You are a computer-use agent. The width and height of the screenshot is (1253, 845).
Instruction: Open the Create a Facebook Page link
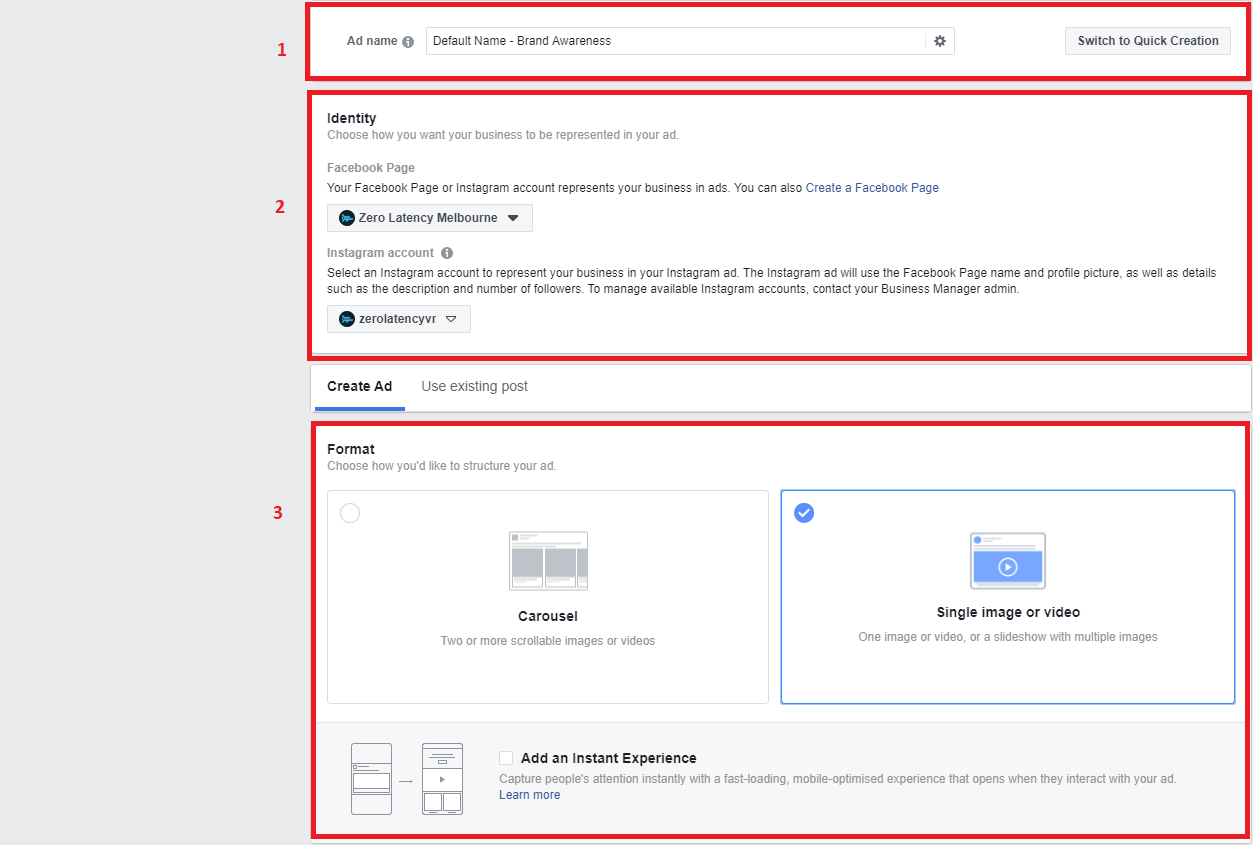[x=872, y=188]
